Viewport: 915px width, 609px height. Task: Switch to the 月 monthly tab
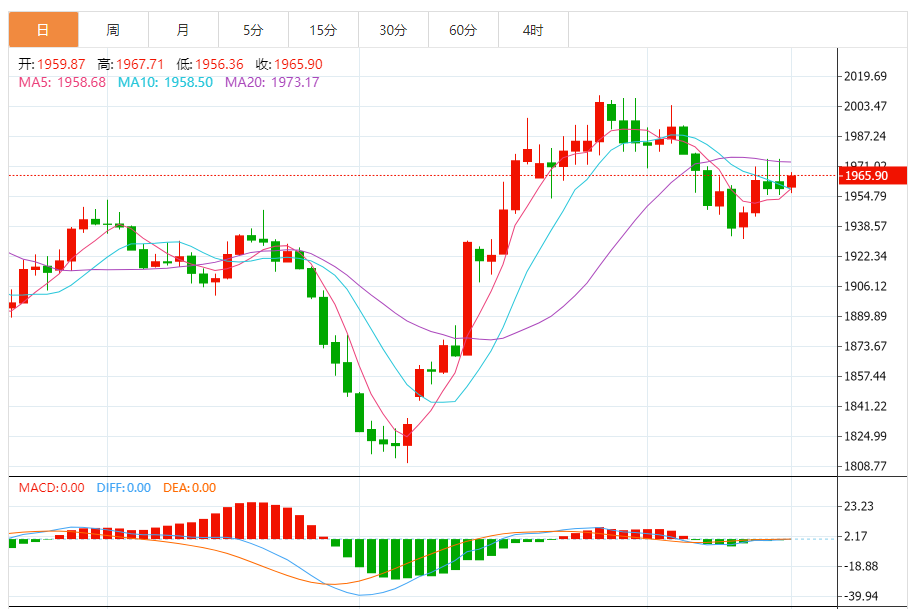tap(183, 30)
